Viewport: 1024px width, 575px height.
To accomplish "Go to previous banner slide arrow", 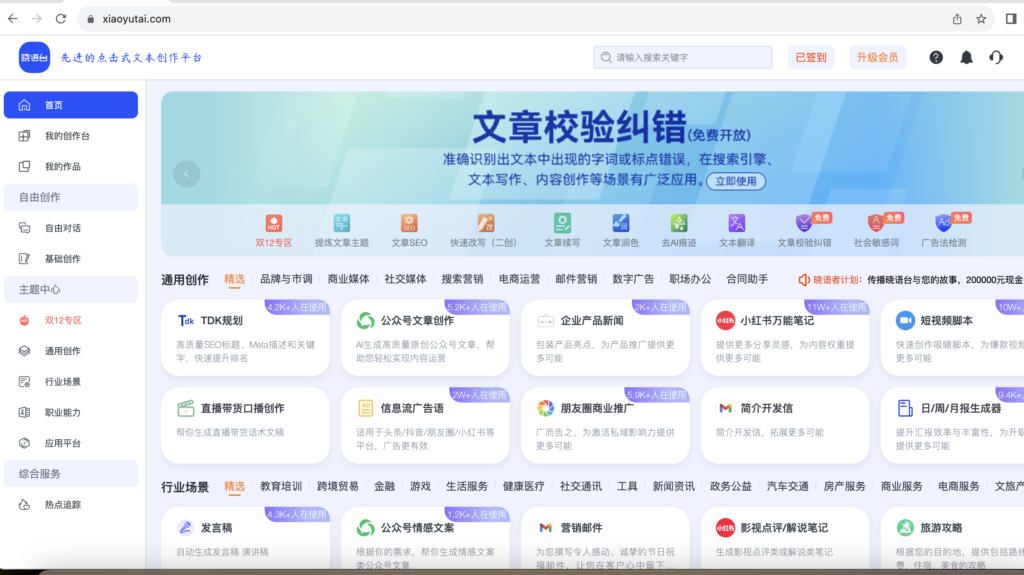I will coord(186,174).
